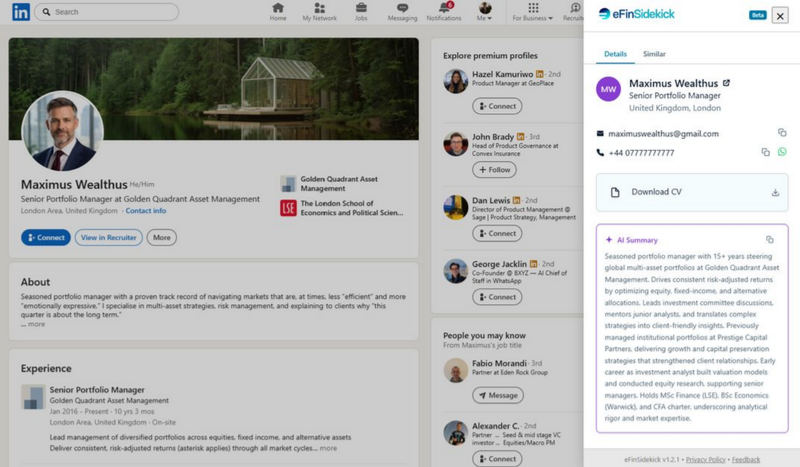
Task: Open the Contact info link
Action: pos(146,211)
